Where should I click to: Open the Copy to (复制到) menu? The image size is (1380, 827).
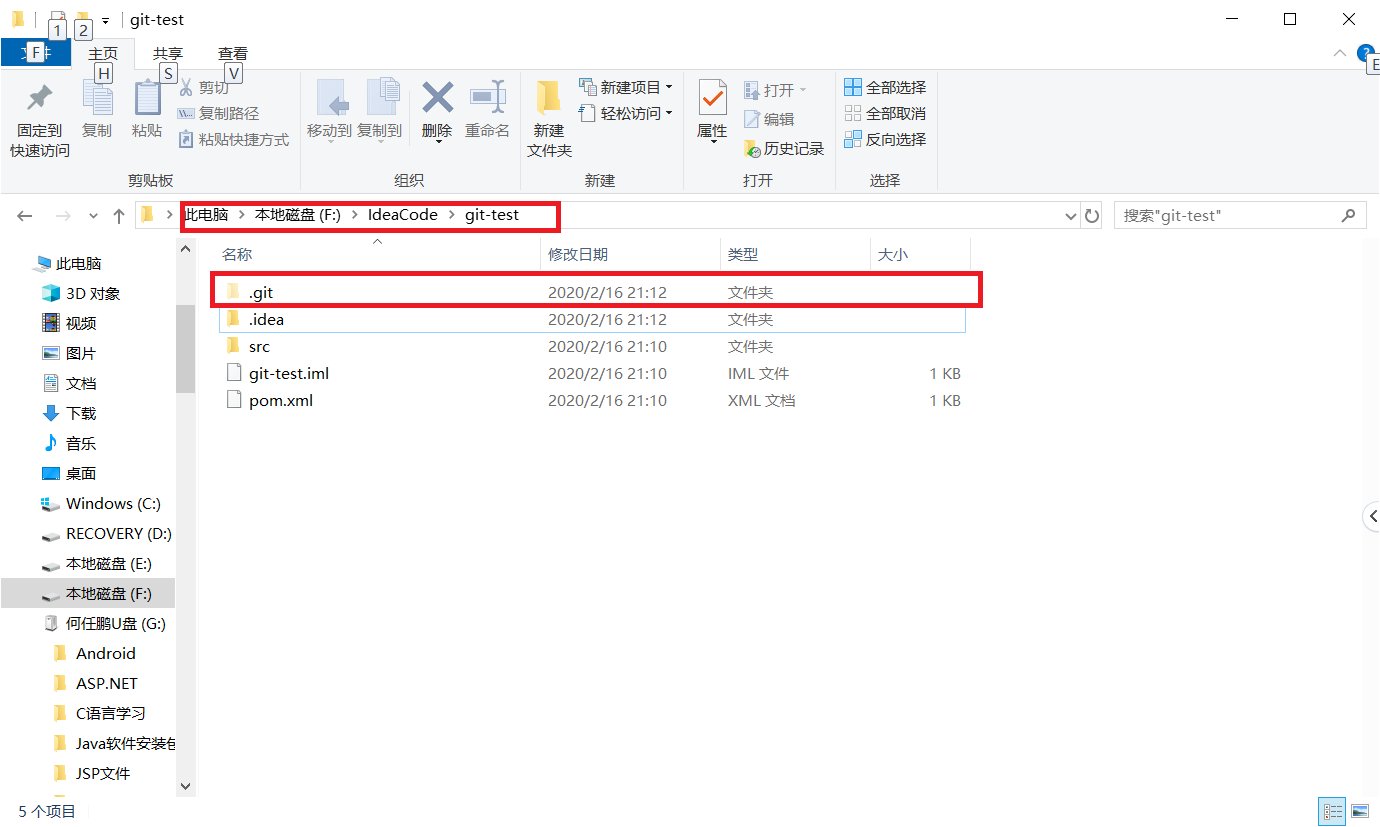[379, 110]
